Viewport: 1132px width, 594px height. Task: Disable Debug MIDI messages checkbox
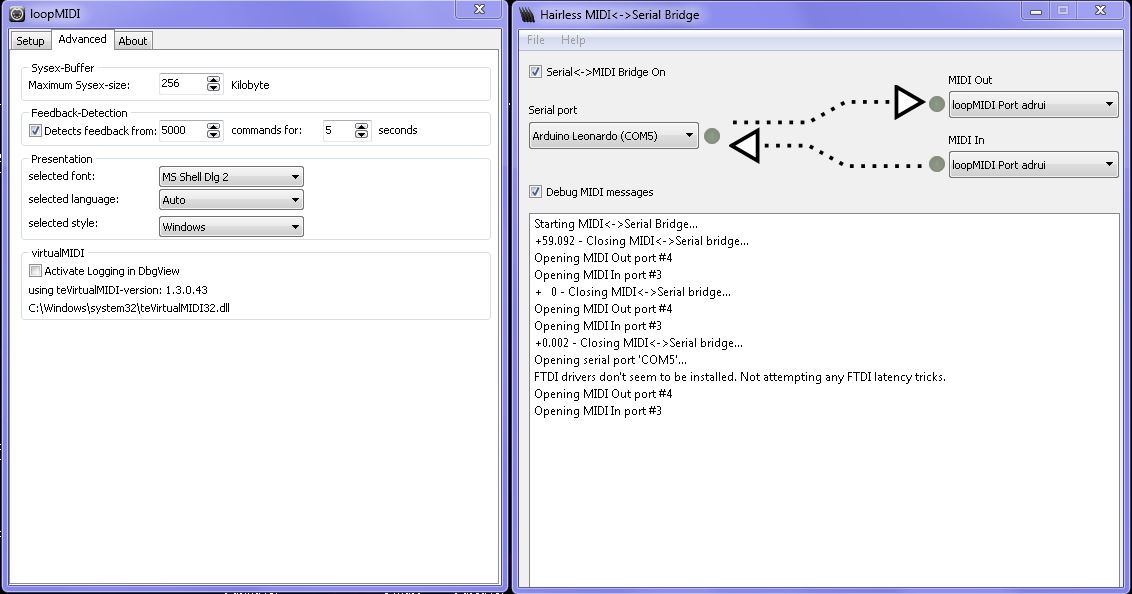click(535, 191)
